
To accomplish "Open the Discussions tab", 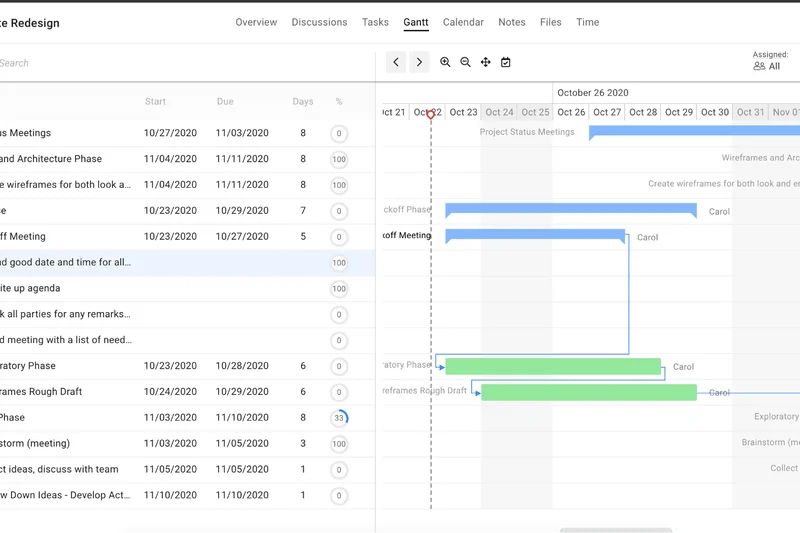I will (x=319, y=22).
